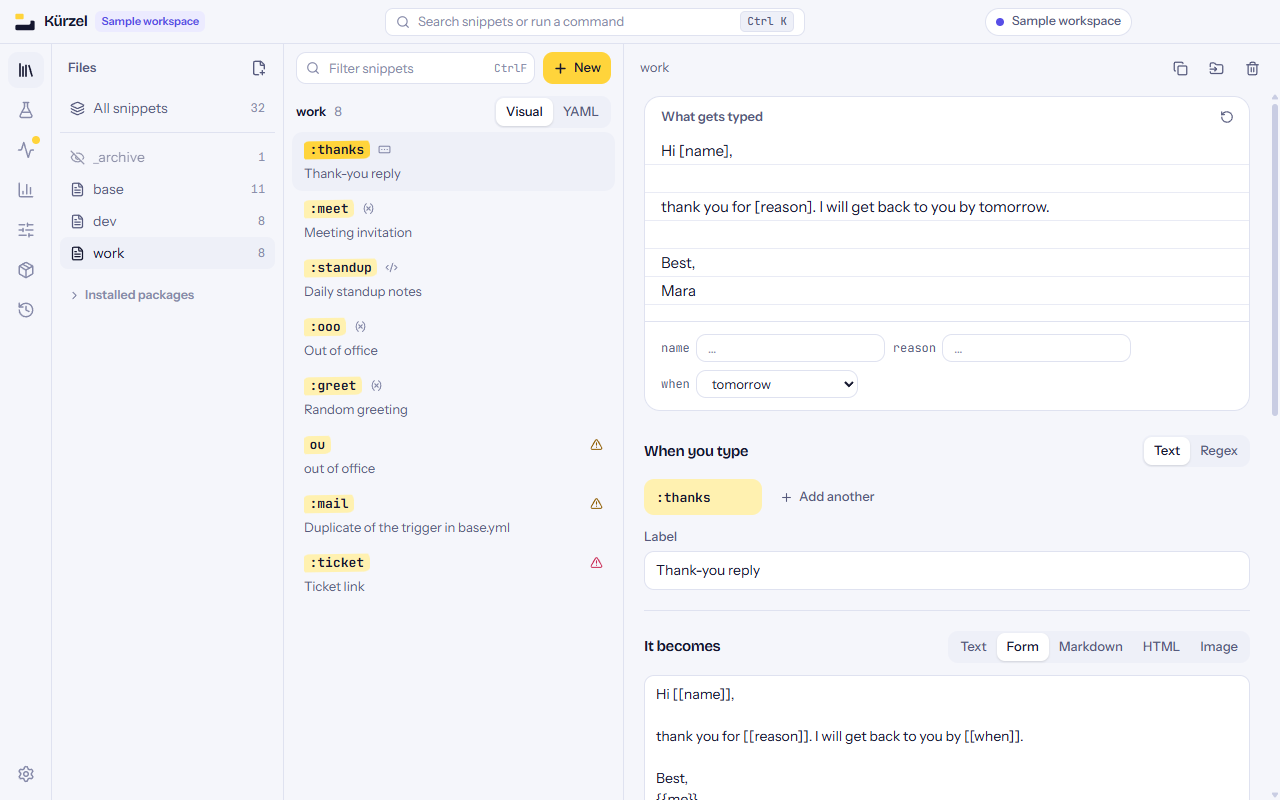Click the reason form field in the preview

click(1036, 348)
